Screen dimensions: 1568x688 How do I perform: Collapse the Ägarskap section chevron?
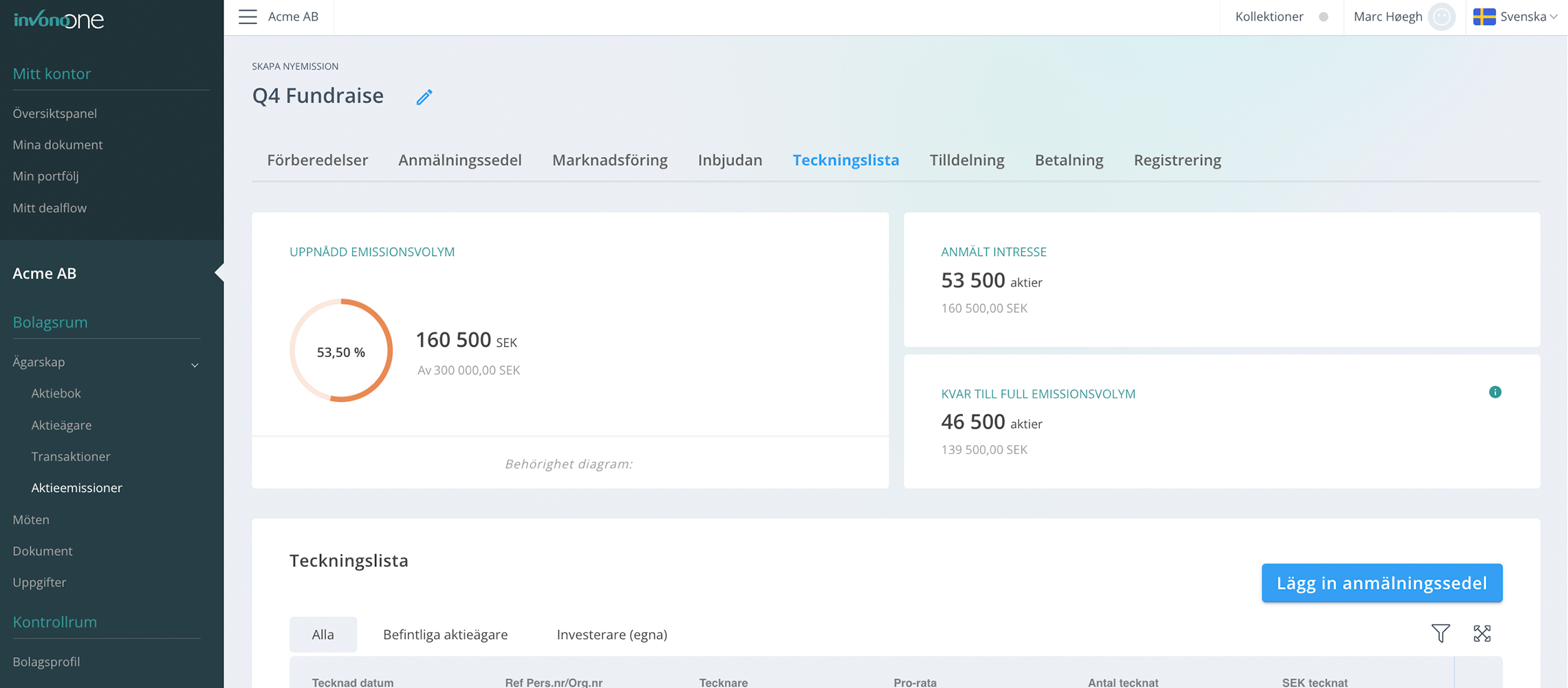click(195, 365)
